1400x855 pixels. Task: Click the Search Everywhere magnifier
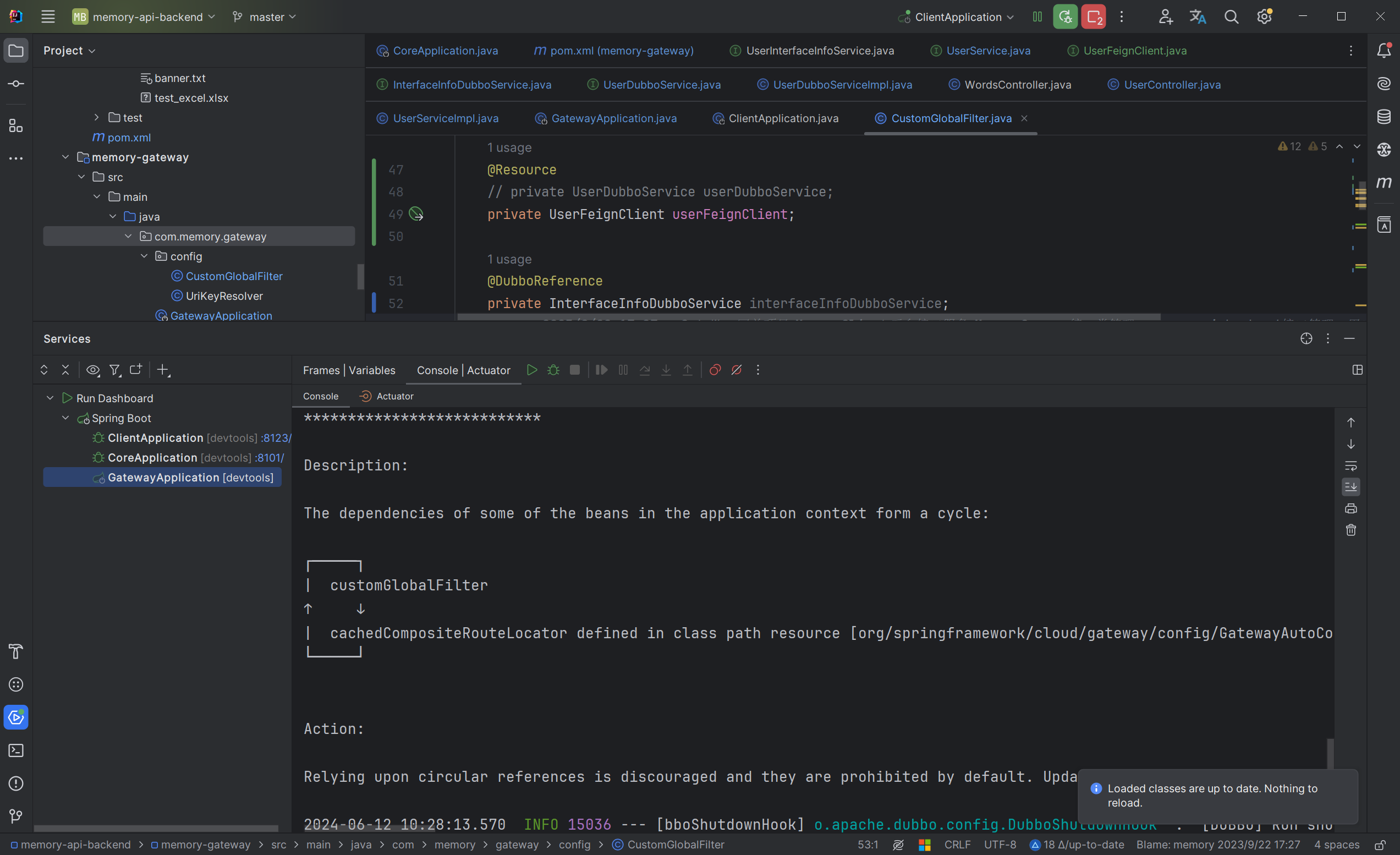click(x=1231, y=17)
